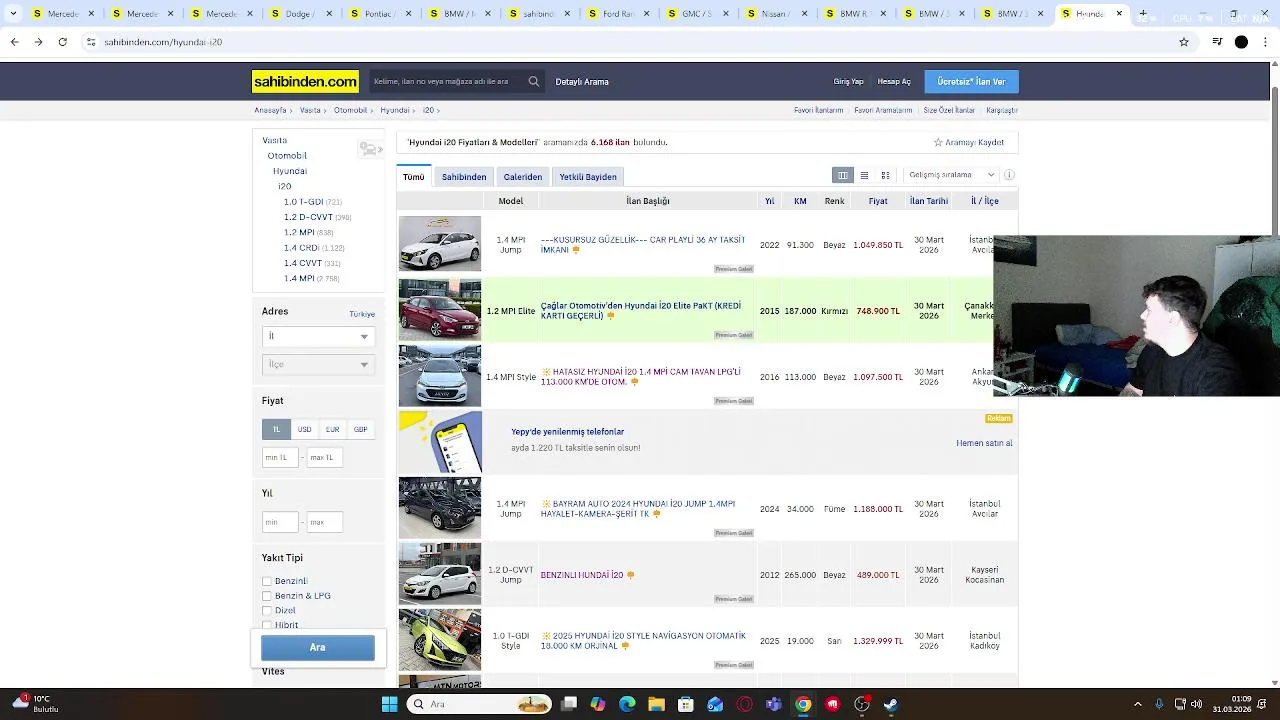The height and width of the screenshot is (720, 1280).
Task: Open the browser tab search chevron
Action: point(12,14)
